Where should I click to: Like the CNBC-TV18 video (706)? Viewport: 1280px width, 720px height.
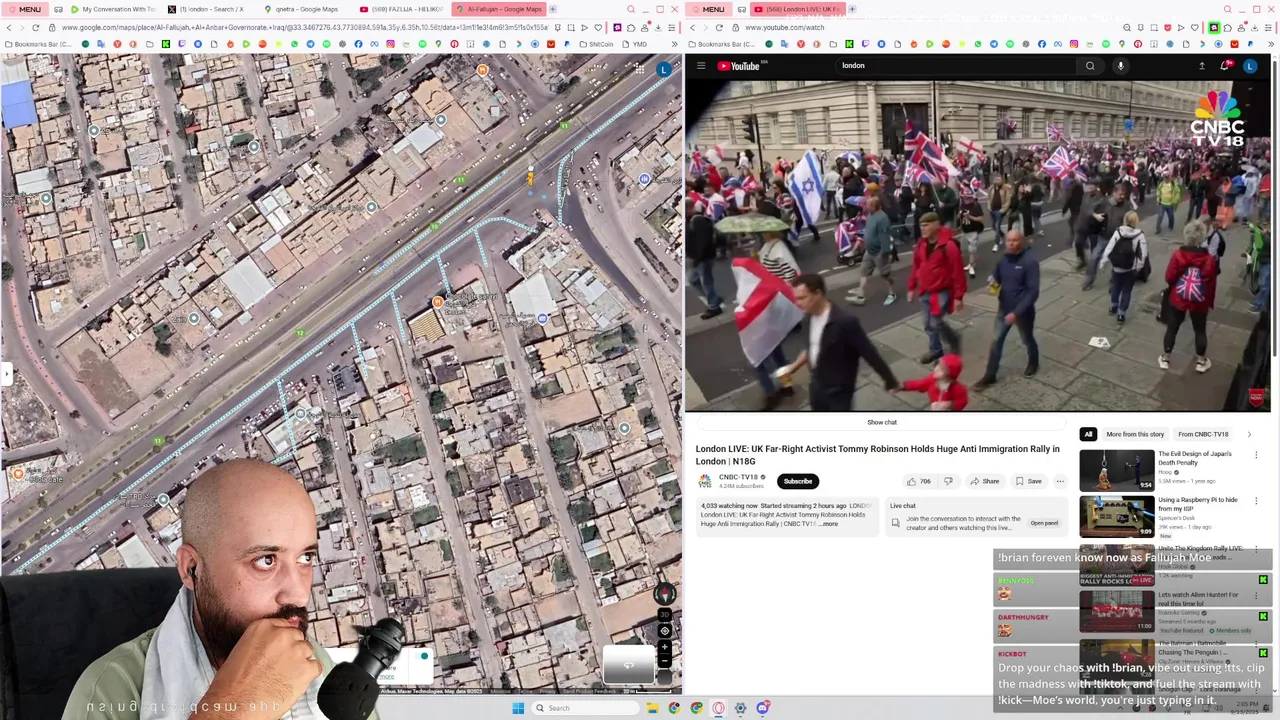(918, 481)
